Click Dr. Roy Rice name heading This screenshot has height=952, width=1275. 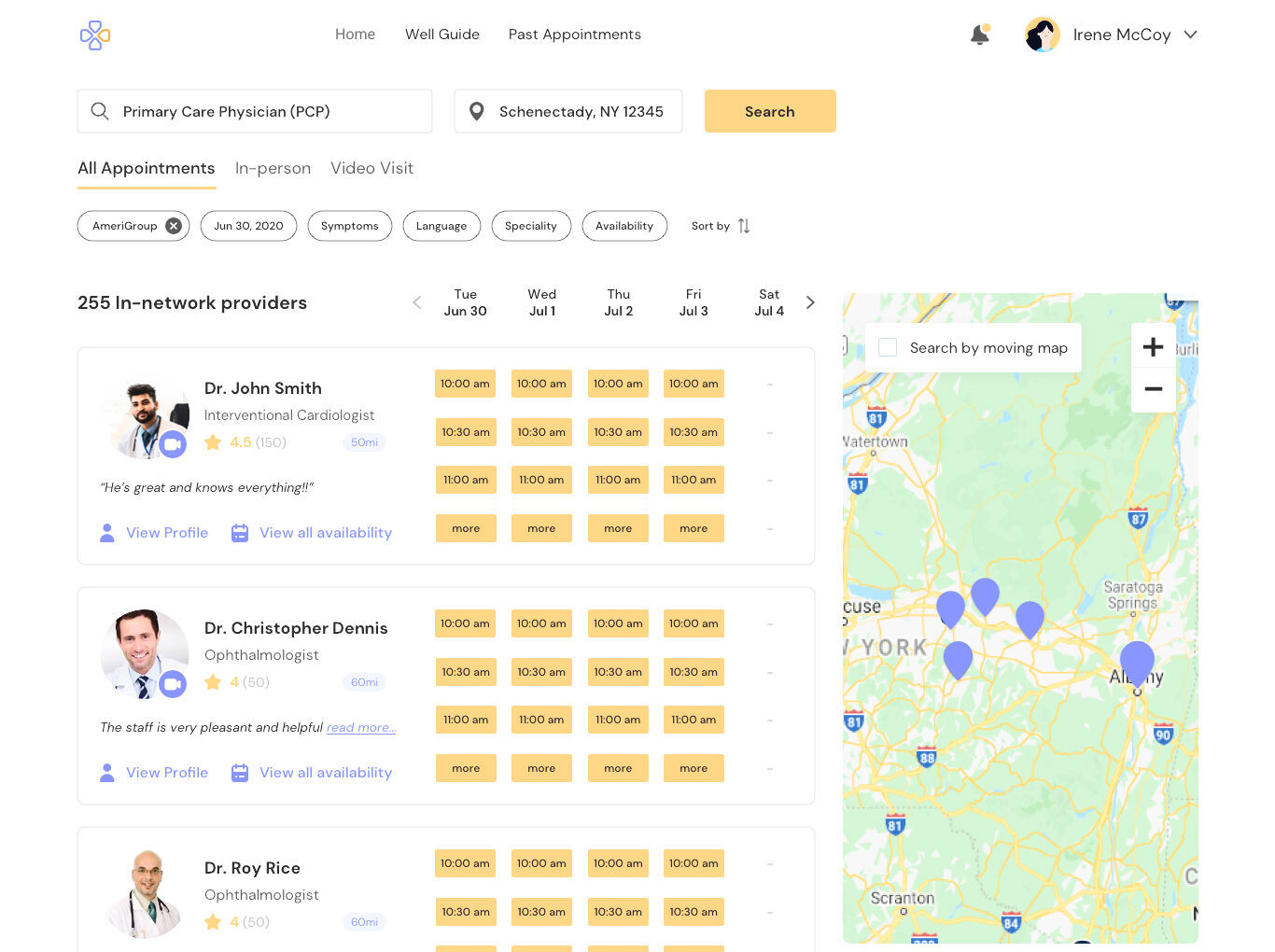click(x=252, y=868)
